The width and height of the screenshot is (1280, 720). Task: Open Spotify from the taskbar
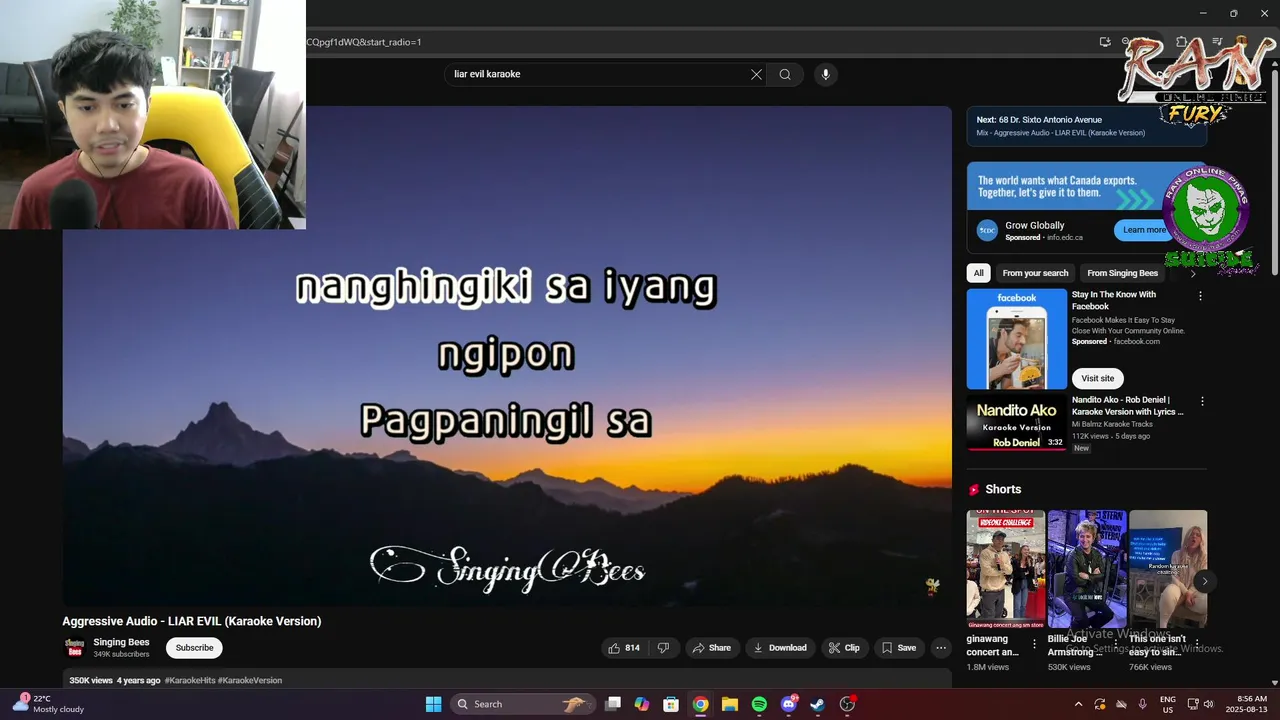tap(759, 704)
